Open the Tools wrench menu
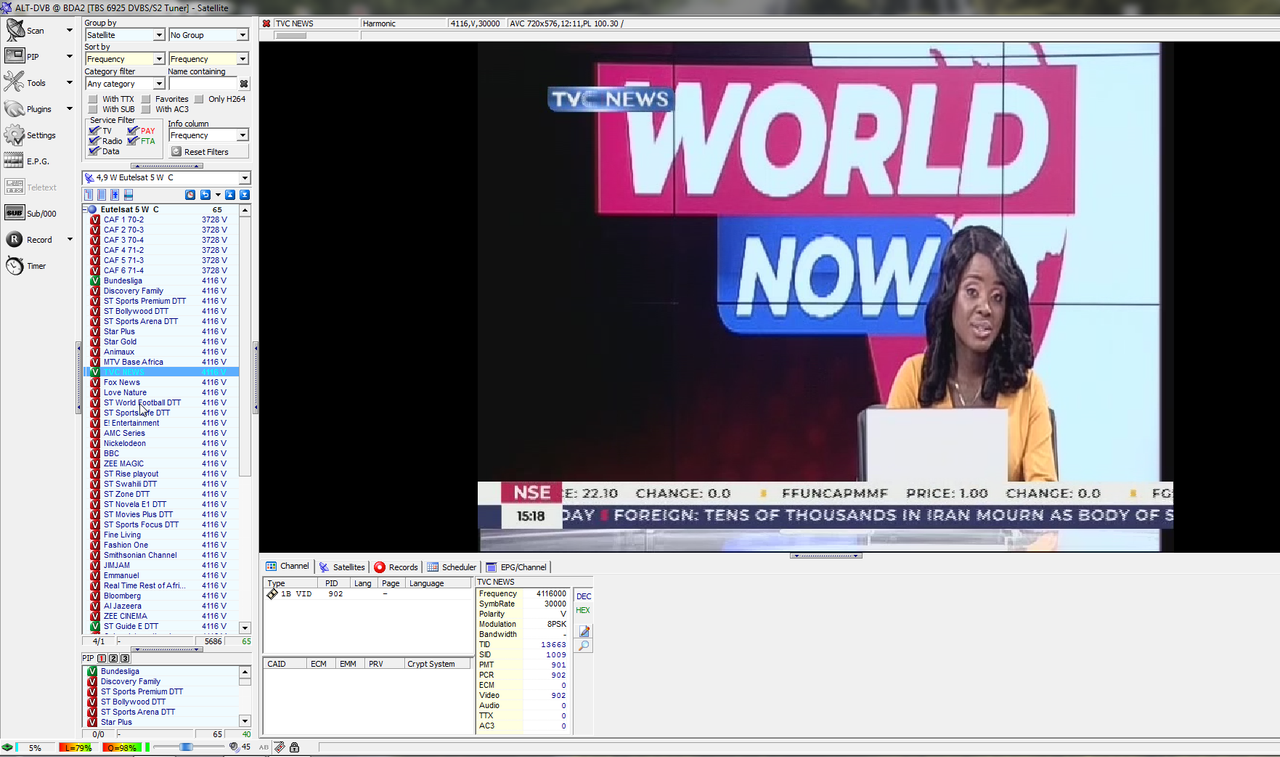The image size is (1280, 757). [27, 83]
